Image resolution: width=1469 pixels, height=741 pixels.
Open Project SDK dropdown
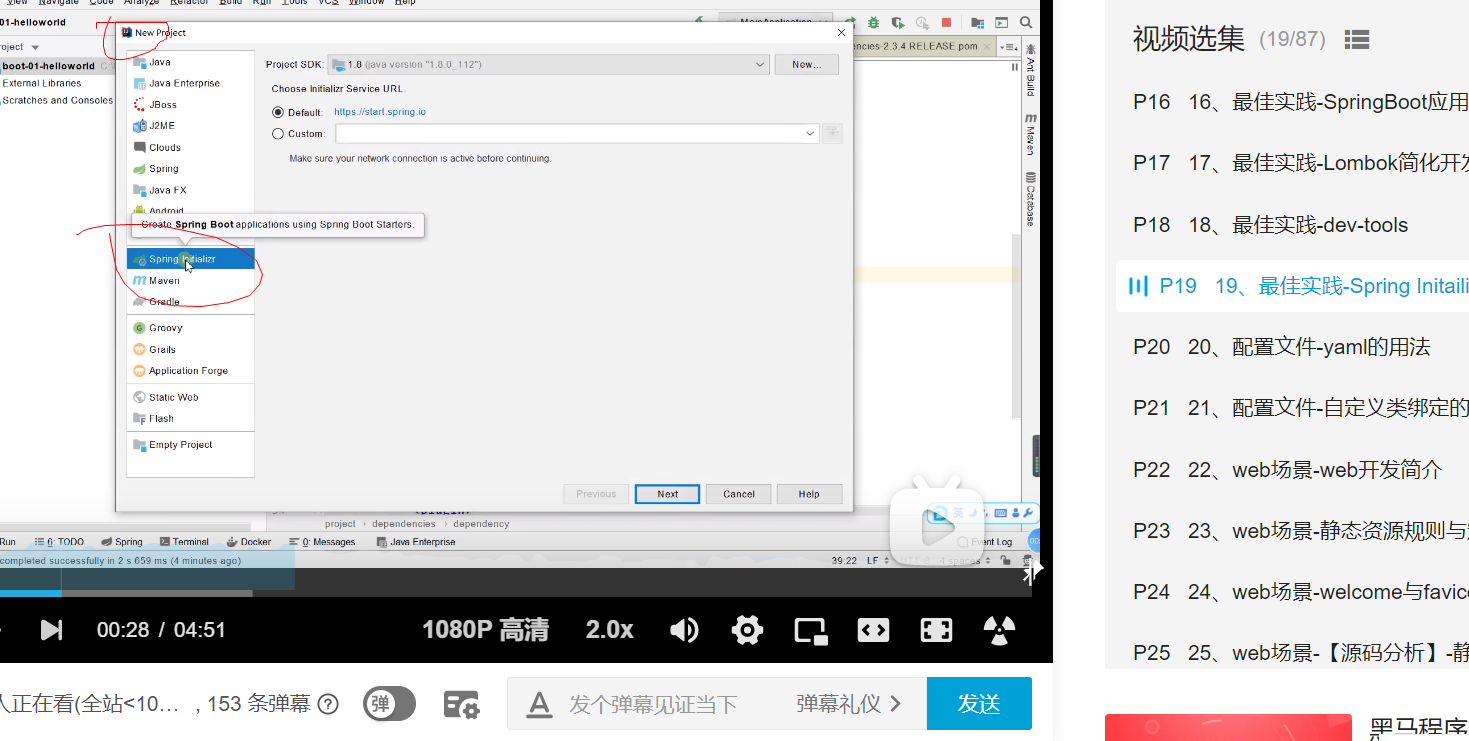point(547,64)
